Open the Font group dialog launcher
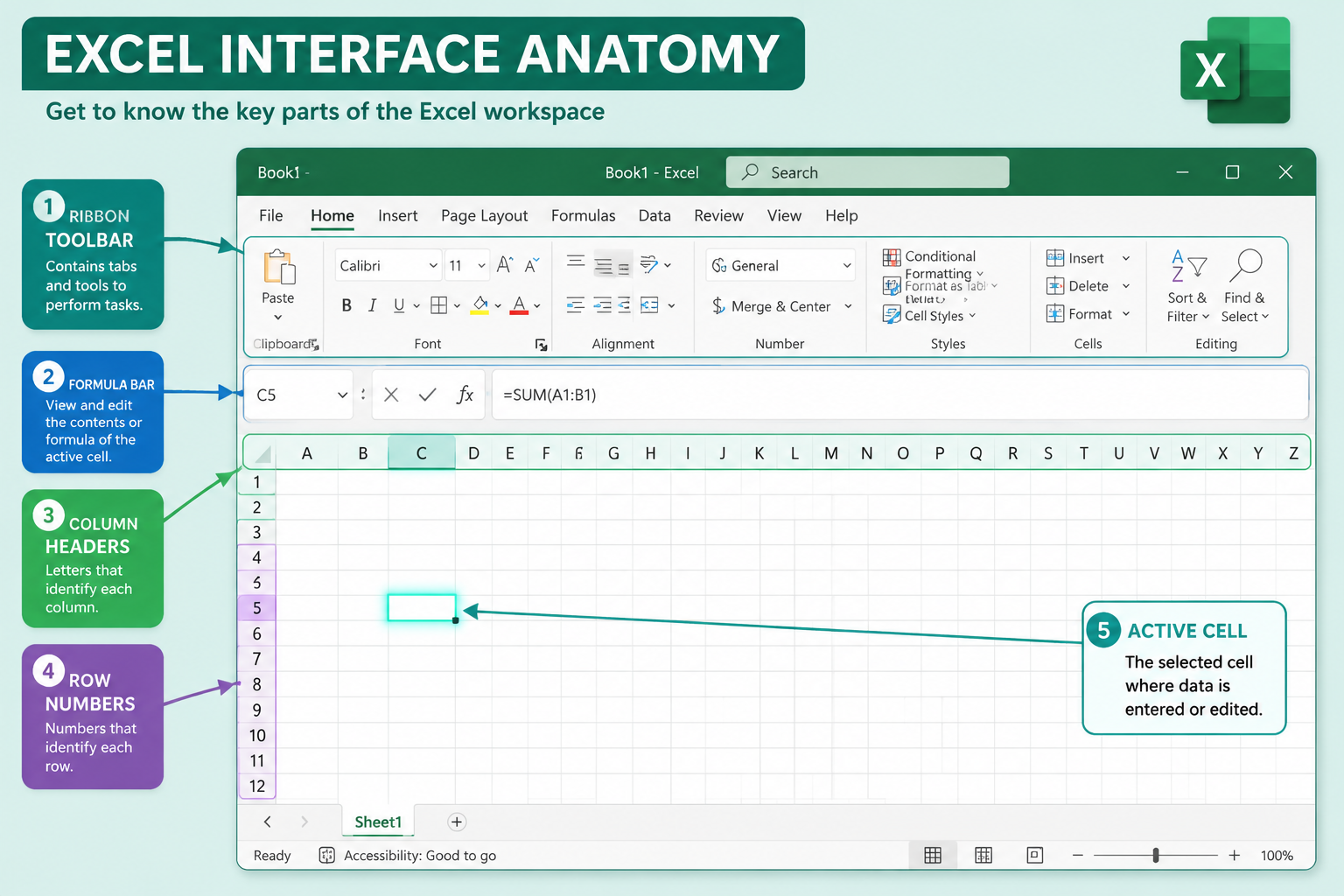 (x=542, y=346)
